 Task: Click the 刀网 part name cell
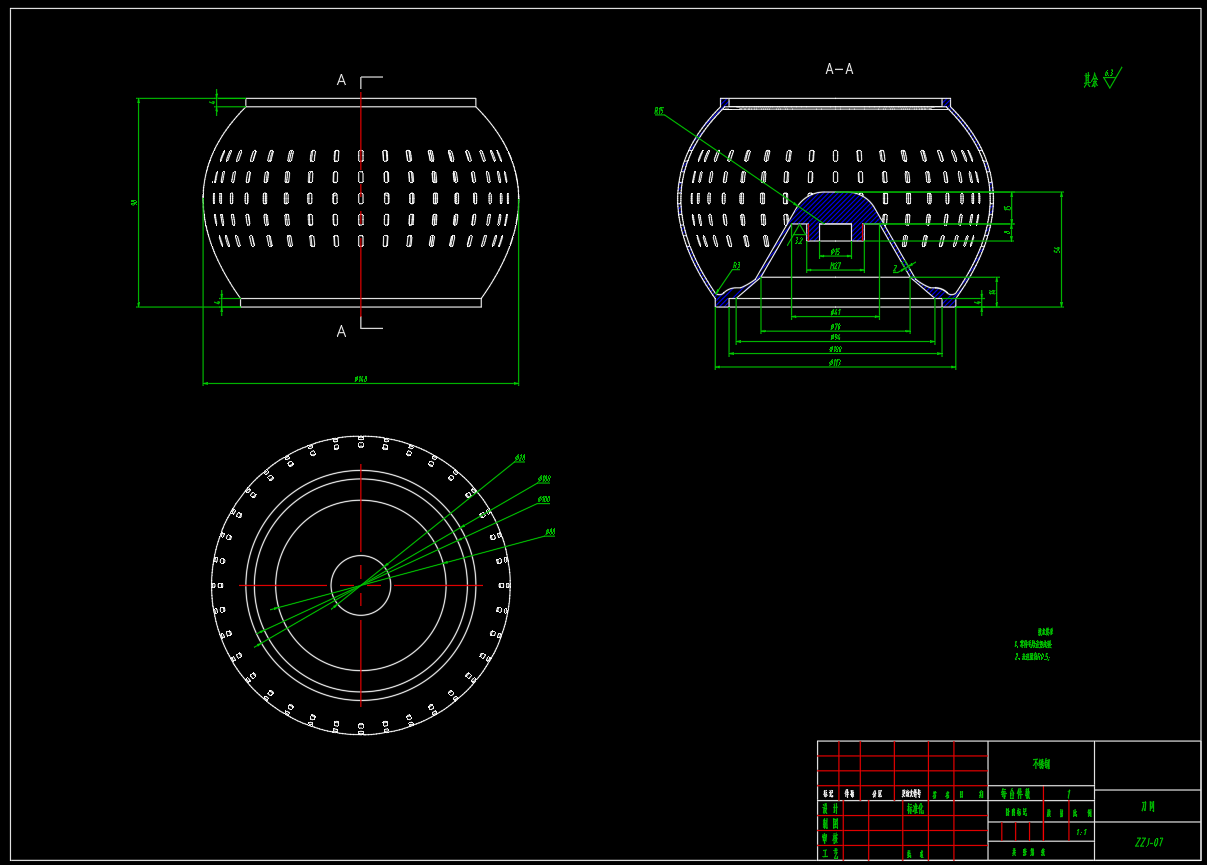1147,806
